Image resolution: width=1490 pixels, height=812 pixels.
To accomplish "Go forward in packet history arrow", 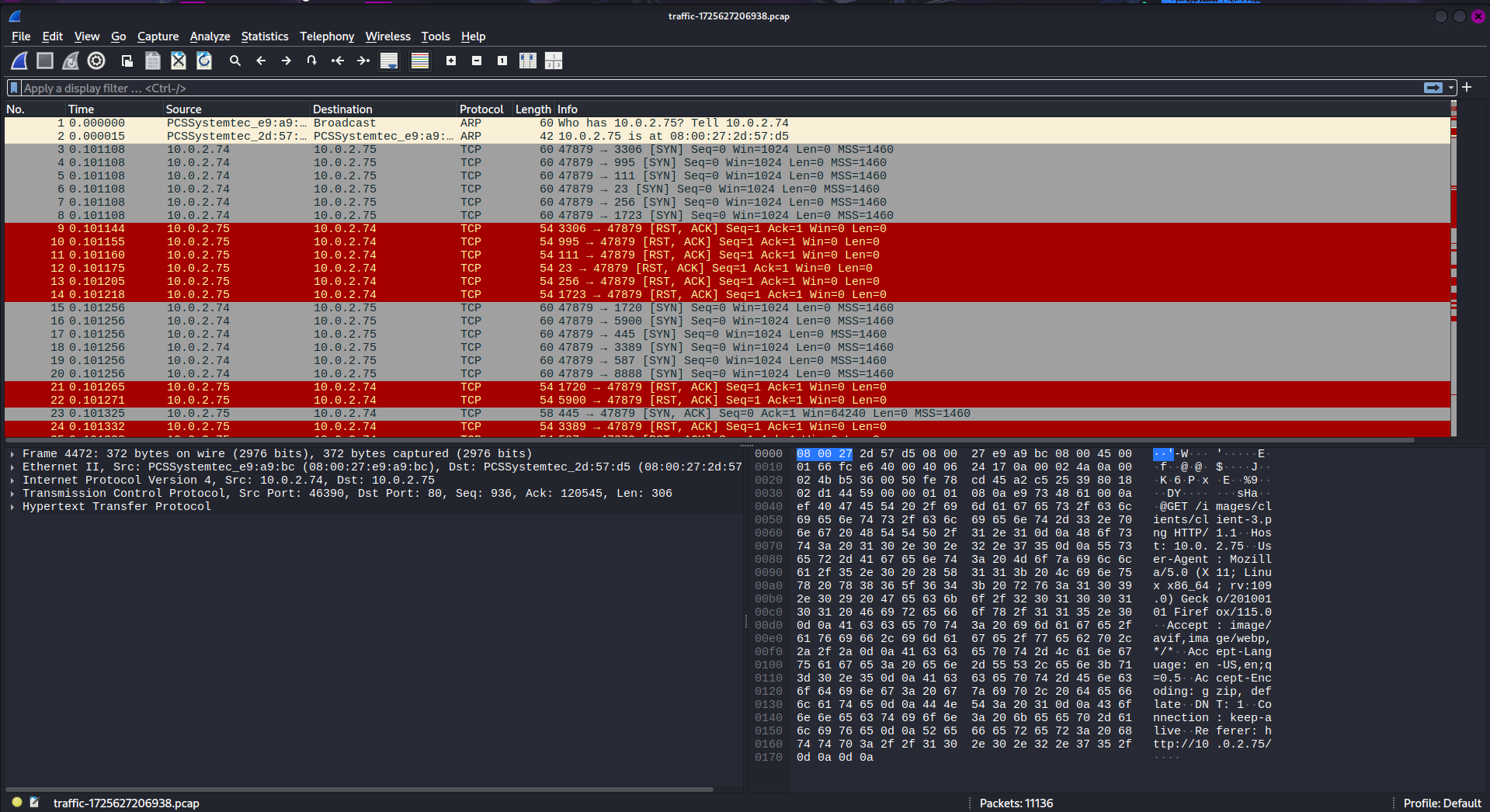I will (287, 61).
